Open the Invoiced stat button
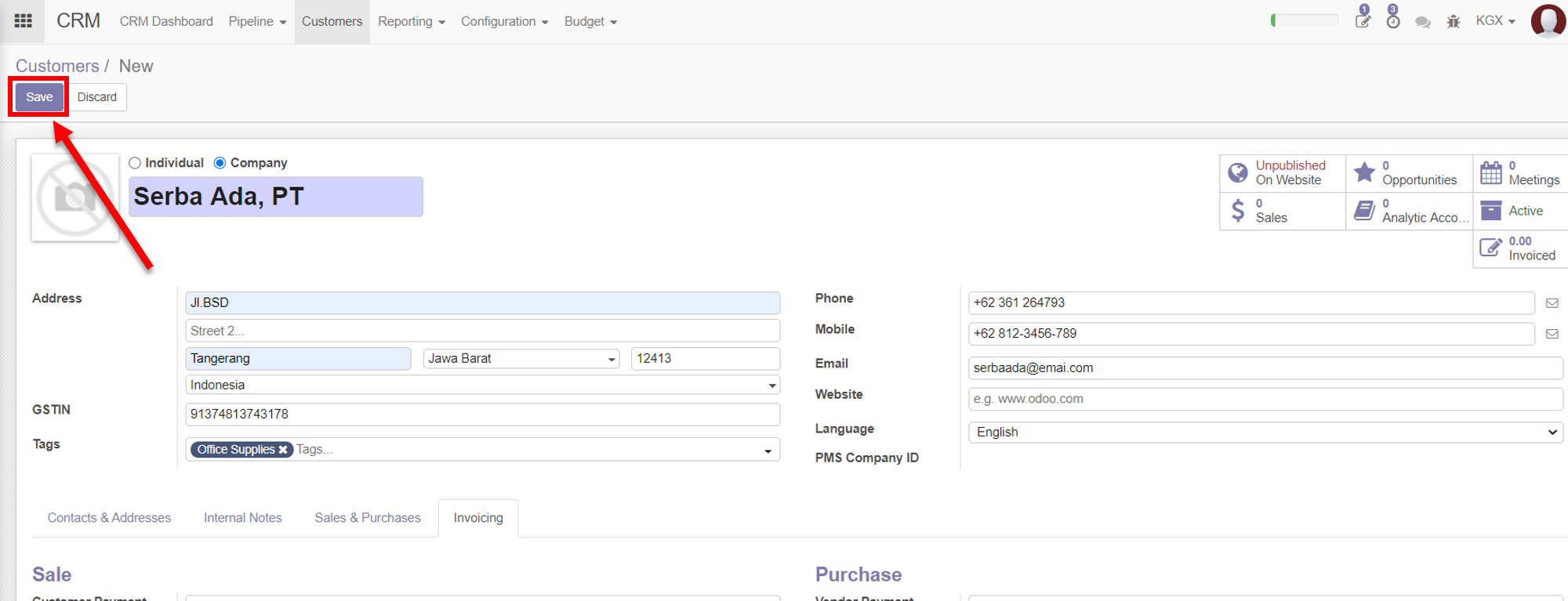Viewport: 1568px width, 601px height. point(1521,248)
